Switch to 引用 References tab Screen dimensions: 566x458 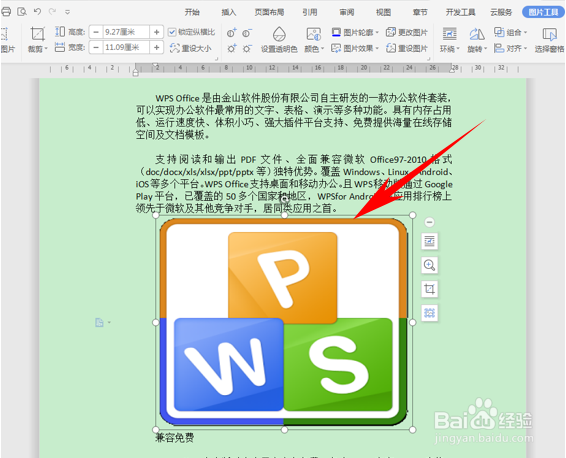[x=310, y=12]
